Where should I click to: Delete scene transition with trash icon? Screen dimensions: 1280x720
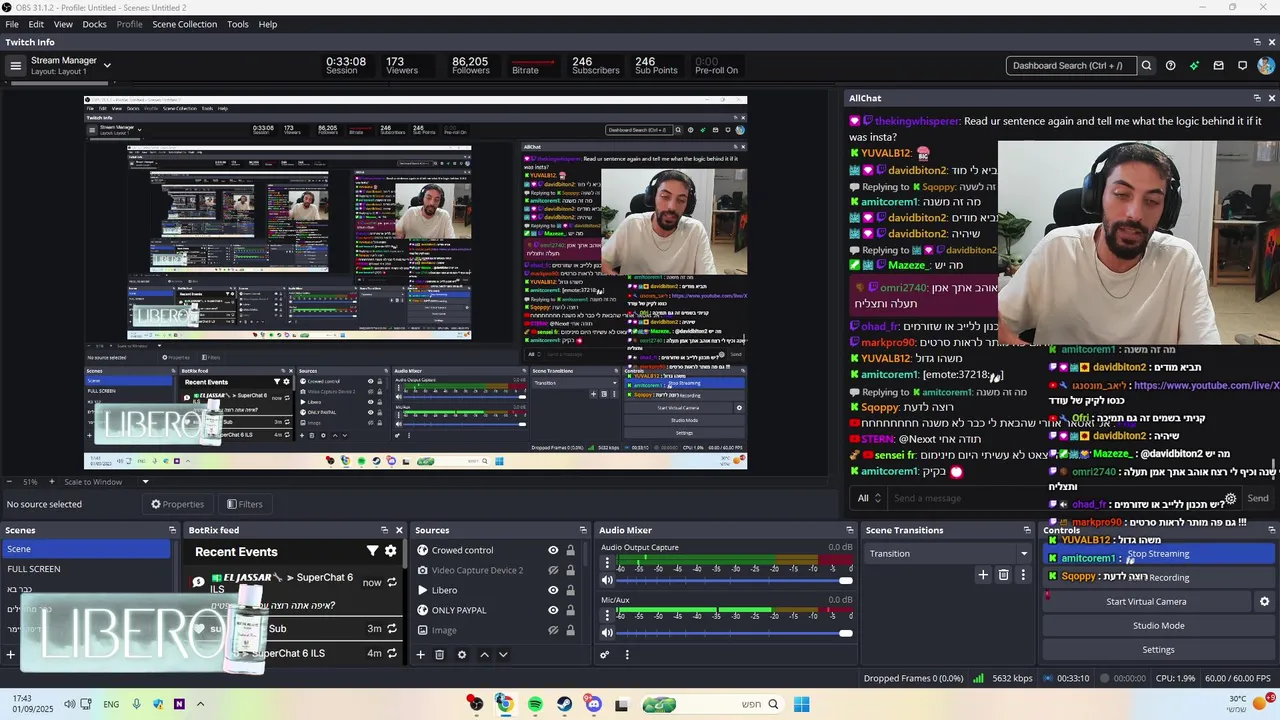(x=1004, y=575)
